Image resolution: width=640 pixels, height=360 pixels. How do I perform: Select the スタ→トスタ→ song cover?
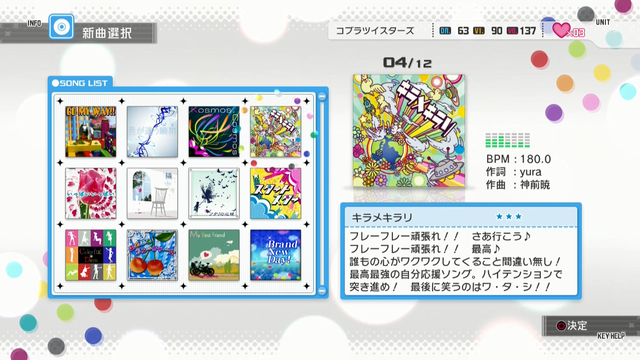pos(276,193)
